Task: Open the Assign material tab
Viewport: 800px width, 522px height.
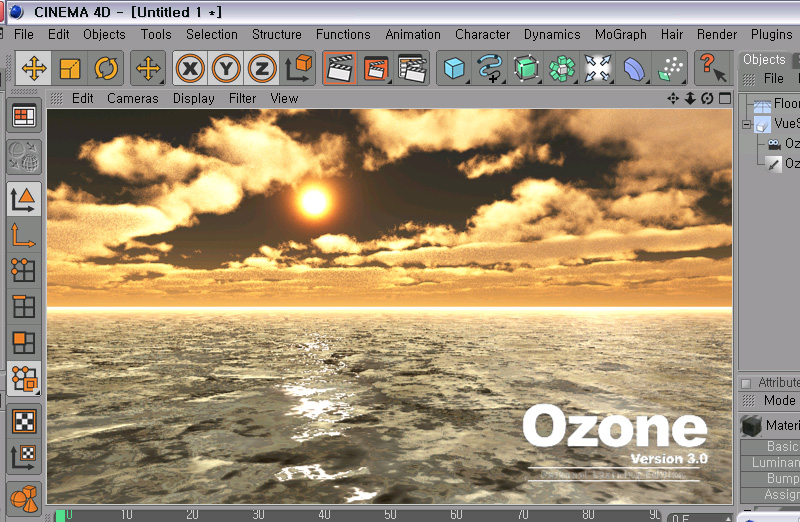Action: [x=770, y=494]
